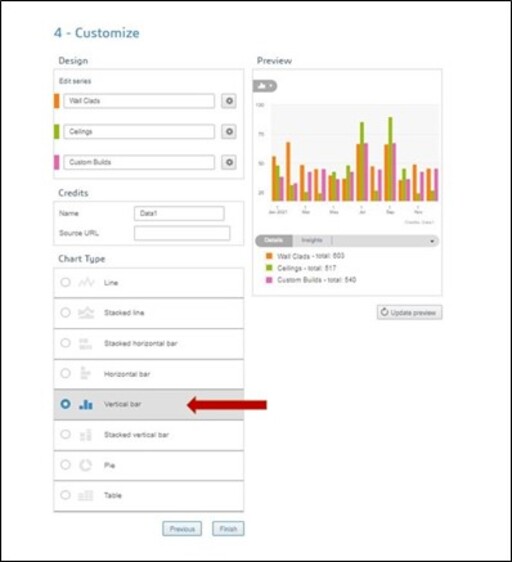Switch to the Details tab

274,240
